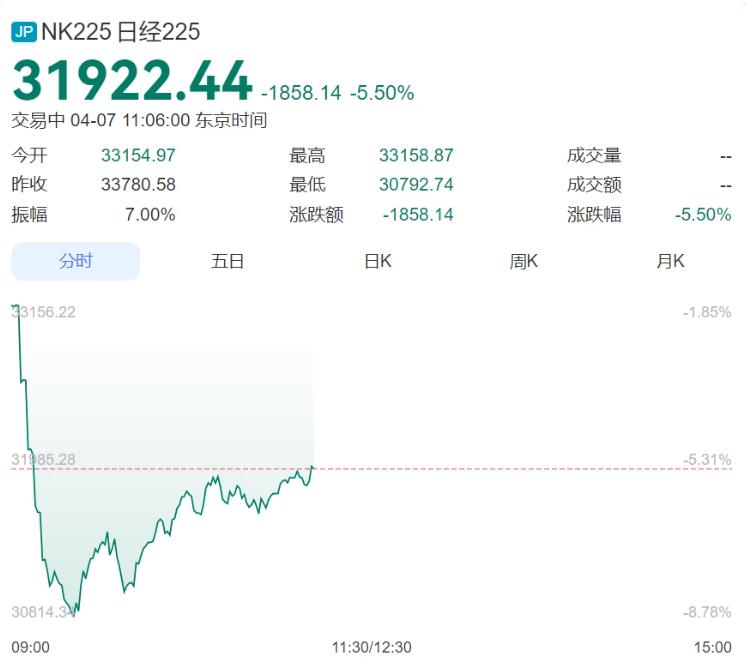Select the 日K daily candlestick tab
Image resolution: width=747 pixels, height=663 pixels.
377,261
